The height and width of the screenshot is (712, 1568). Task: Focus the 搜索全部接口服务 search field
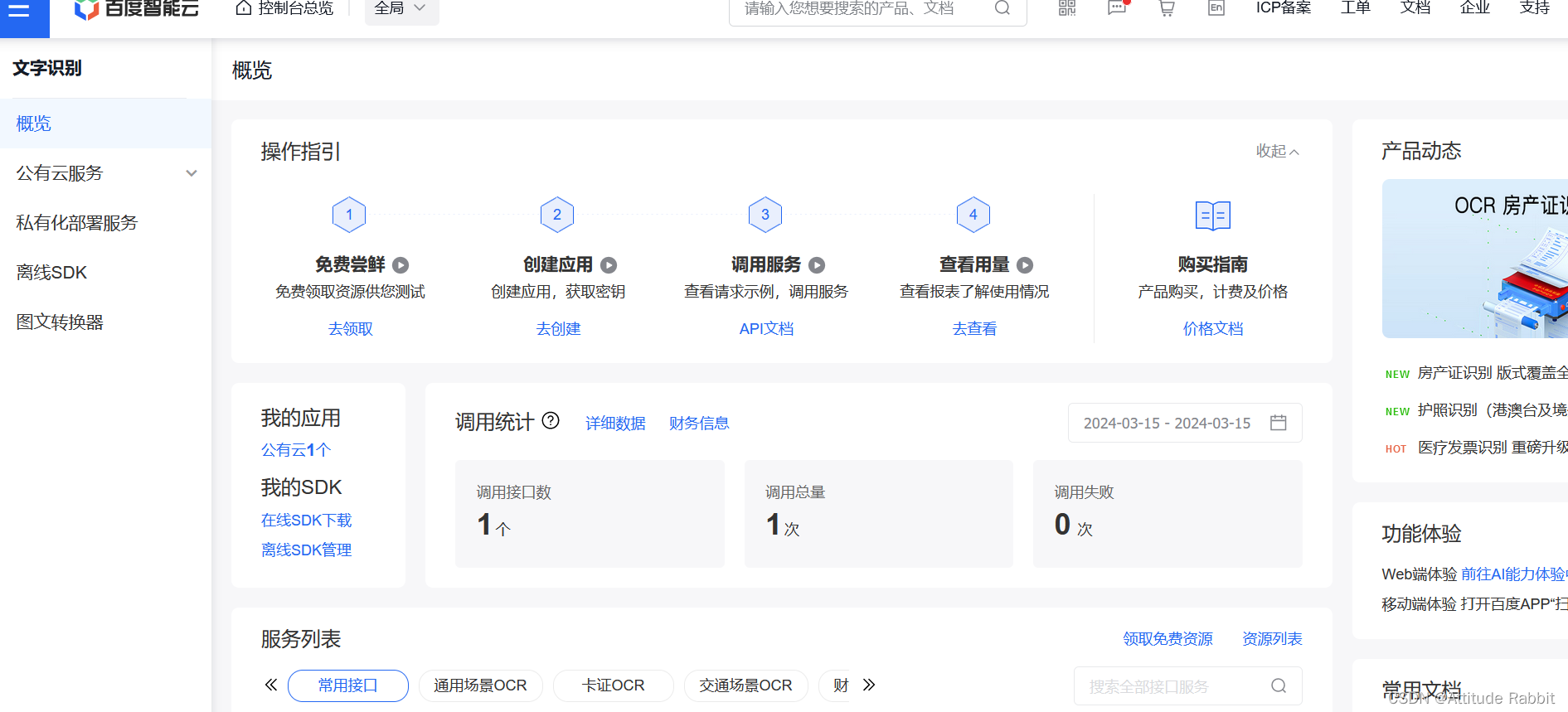[1187, 686]
